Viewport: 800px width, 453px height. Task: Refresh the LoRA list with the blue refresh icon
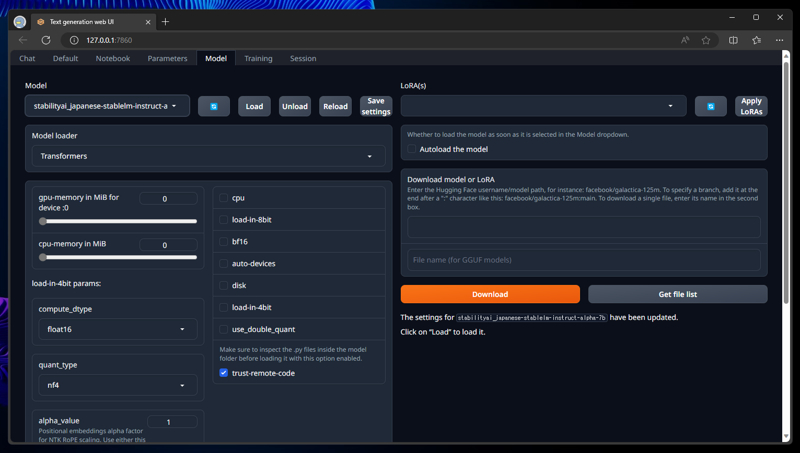point(711,106)
